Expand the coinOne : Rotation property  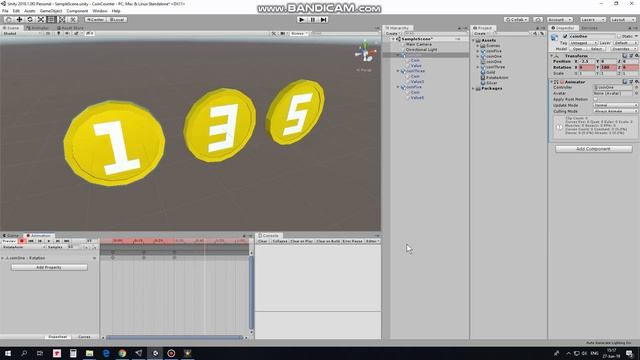coord(3,258)
